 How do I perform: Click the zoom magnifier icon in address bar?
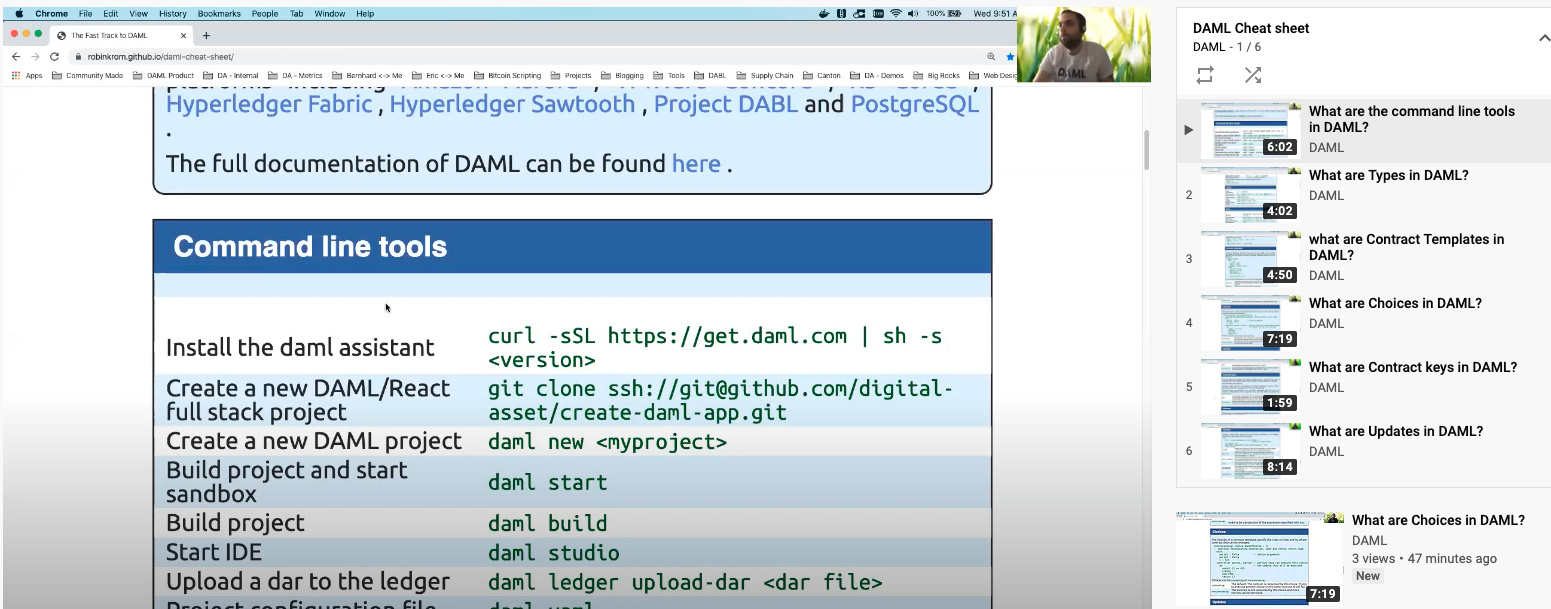pyautogui.click(x=991, y=57)
